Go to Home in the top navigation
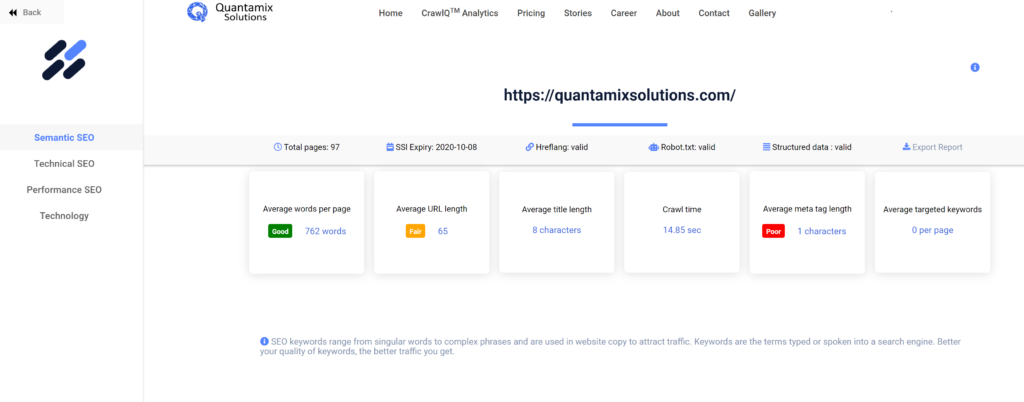Viewport: 1024px width, 402px height. tap(391, 13)
